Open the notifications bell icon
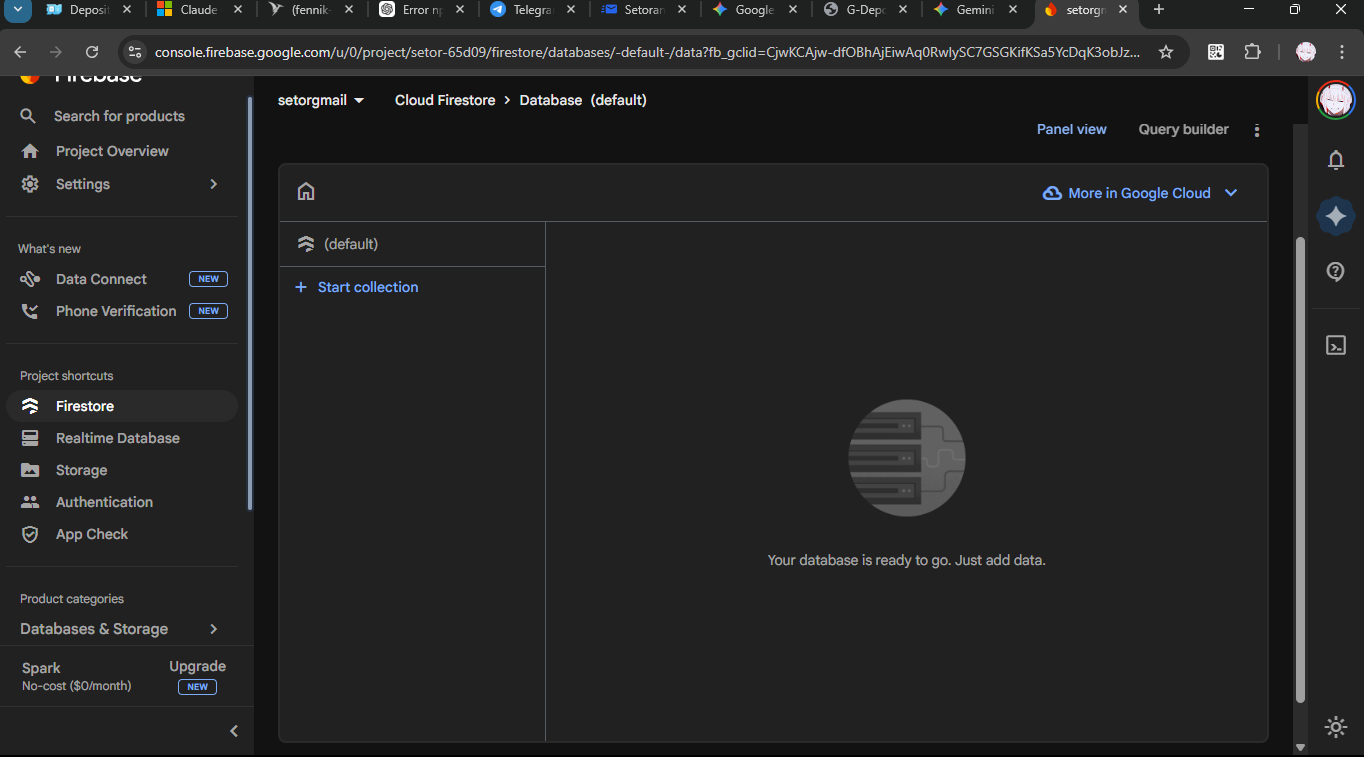This screenshot has width=1364, height=757. click(x=1336, y=160)
